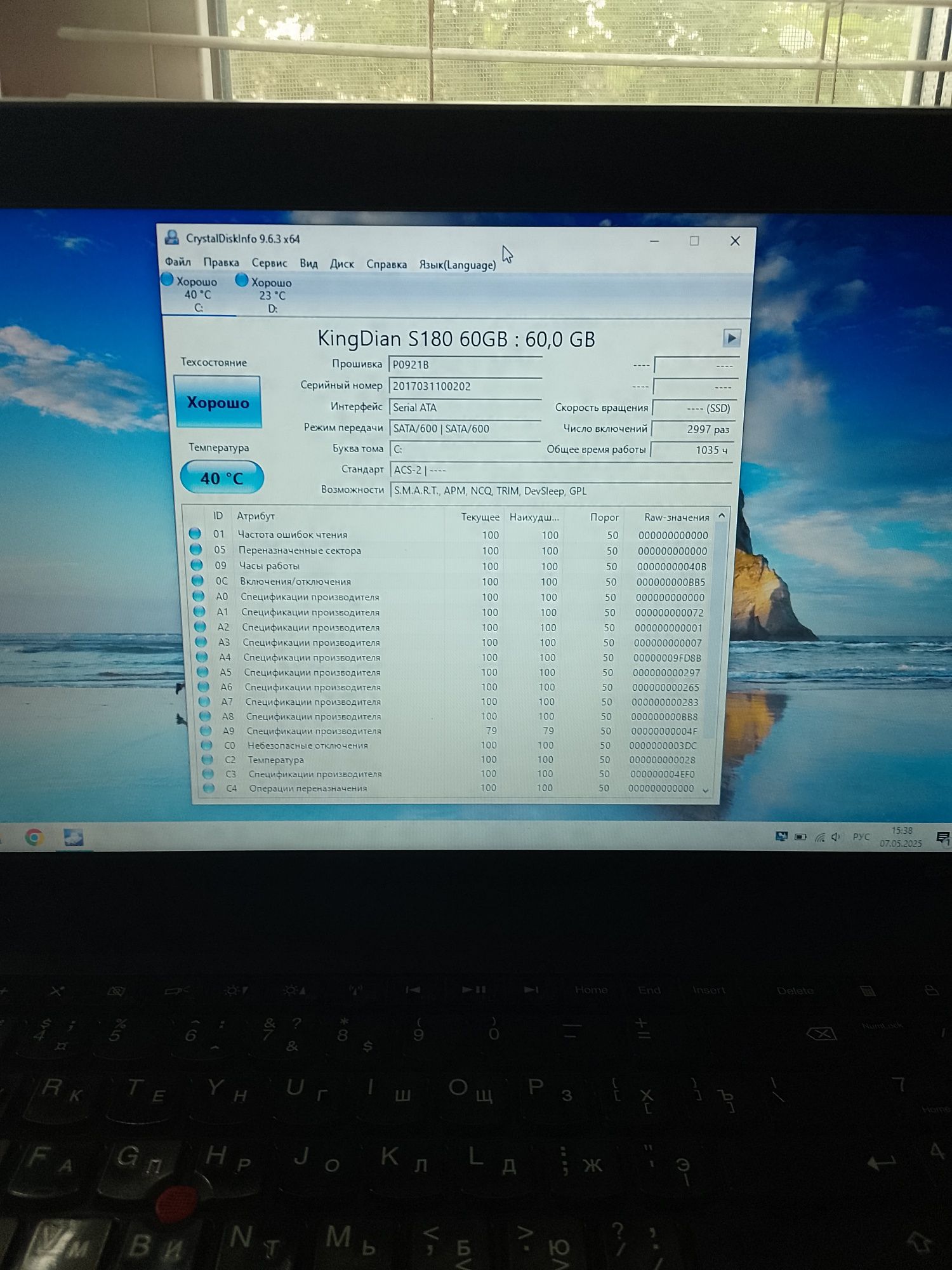This screenshot has height=1270, width=952.
Task: Click the serial number field 2017031100202
Action: [465, 386]
